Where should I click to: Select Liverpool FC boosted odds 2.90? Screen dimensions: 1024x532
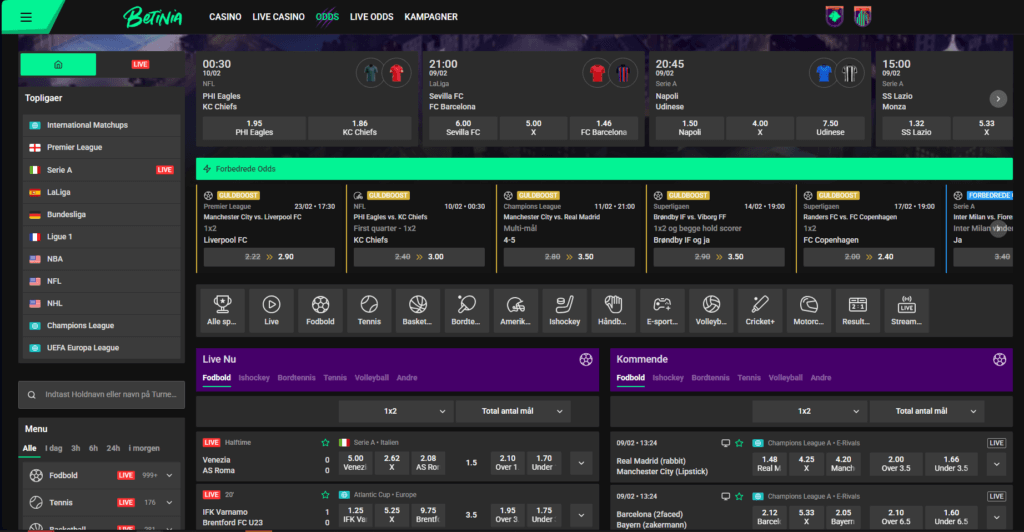pyautogui.click(x=269, y=257)
